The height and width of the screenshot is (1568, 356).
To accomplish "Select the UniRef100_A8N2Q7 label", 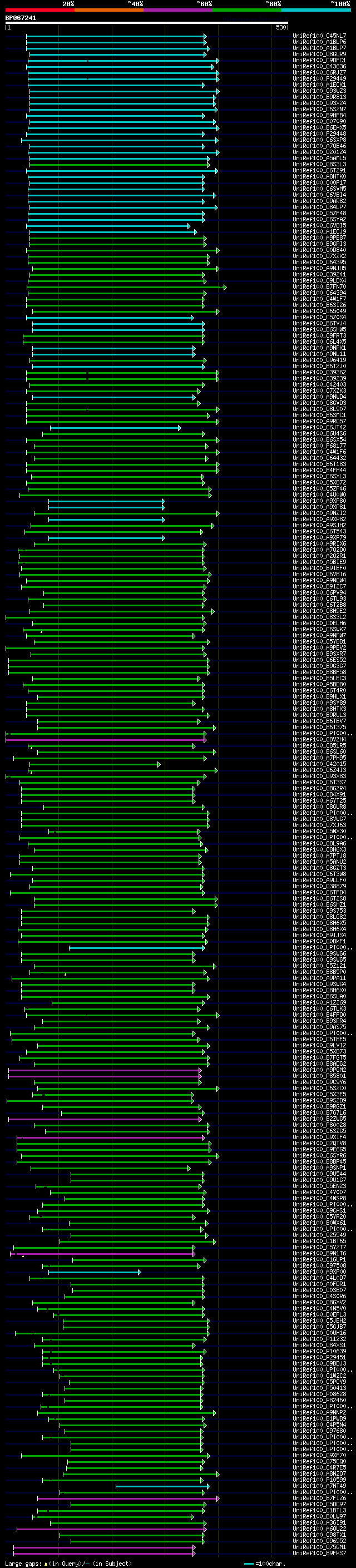I will (319, 1473).
